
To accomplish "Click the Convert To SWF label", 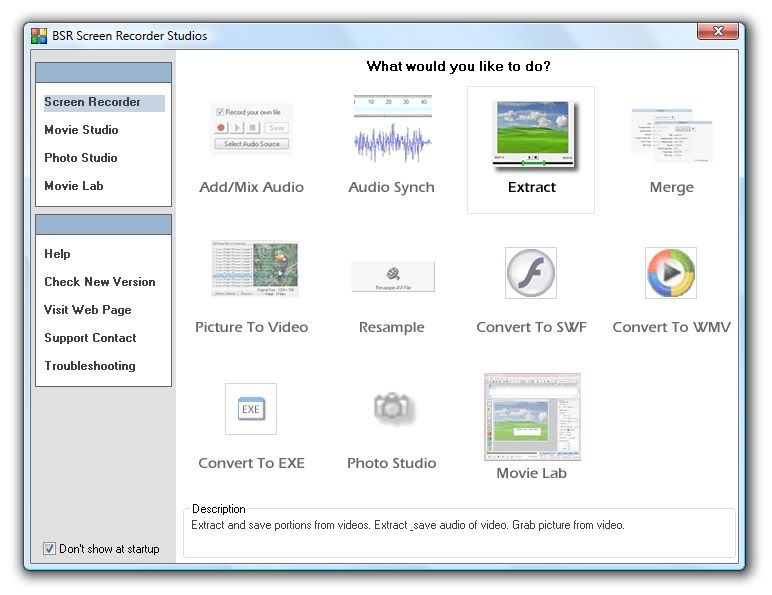I will 532,328.
